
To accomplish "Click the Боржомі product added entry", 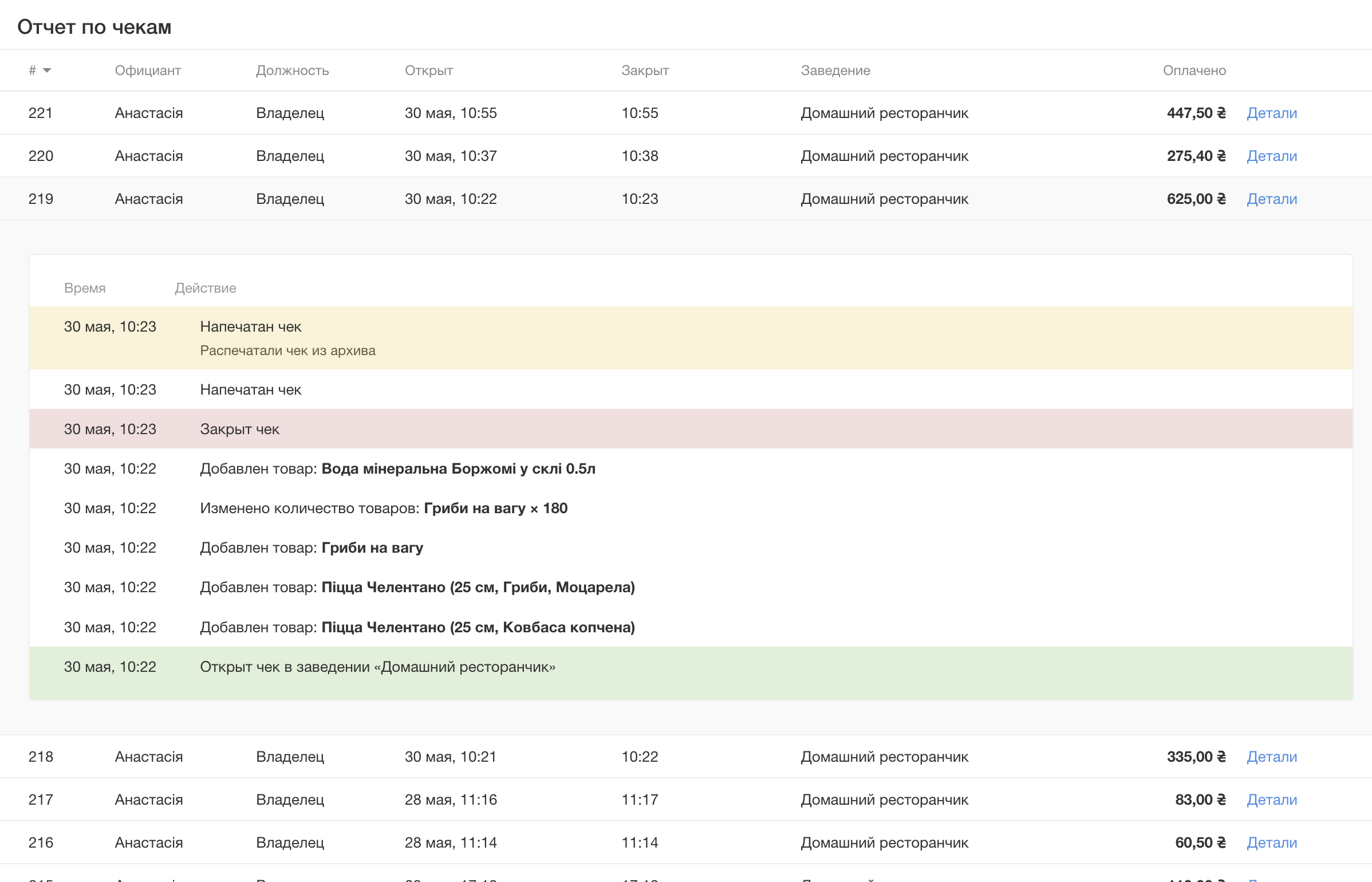I will pos(397,469).
